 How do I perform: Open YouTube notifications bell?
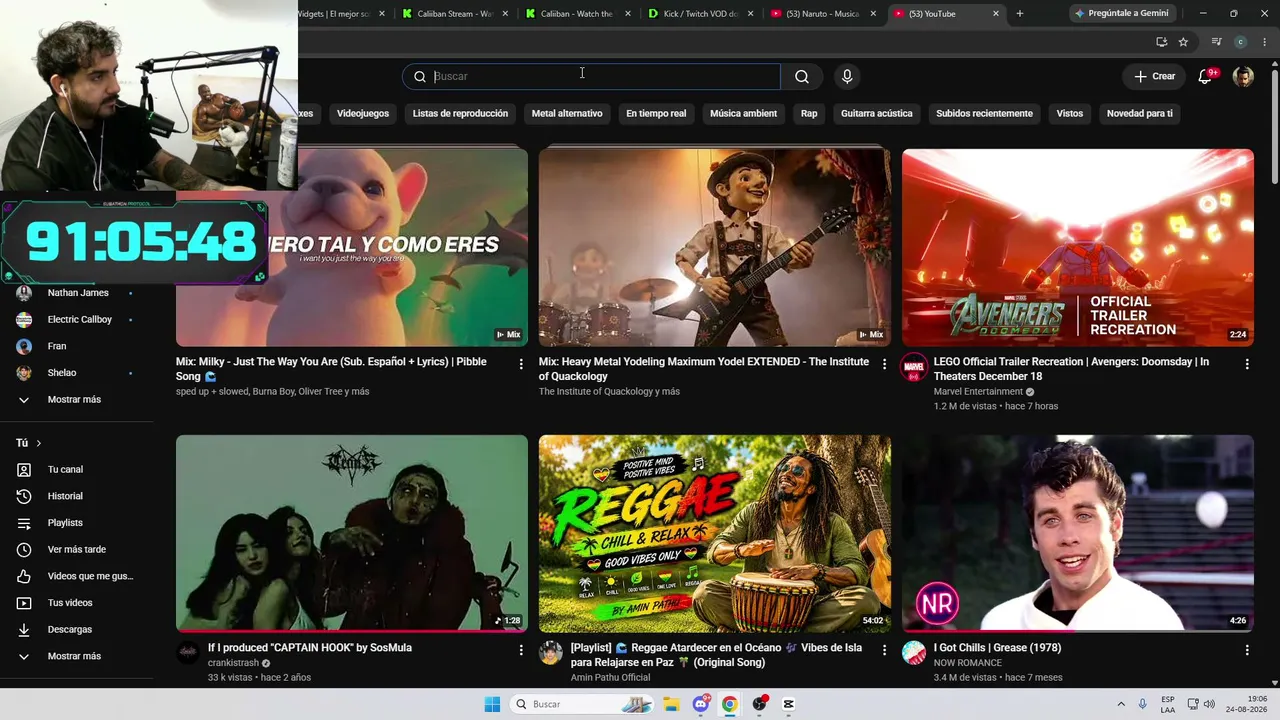[x=1205, y=76]
